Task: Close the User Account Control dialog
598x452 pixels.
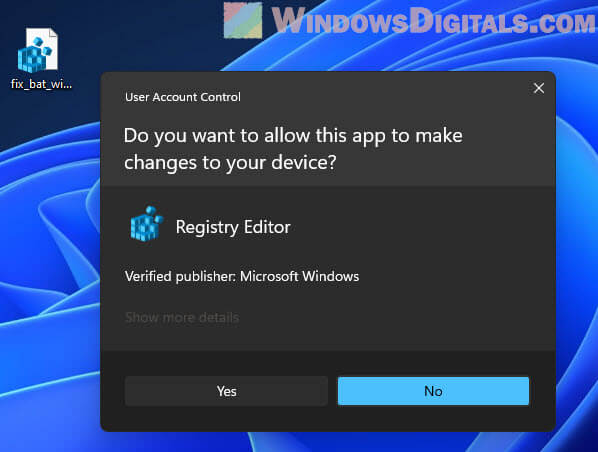Action: [x=539, y=88]
